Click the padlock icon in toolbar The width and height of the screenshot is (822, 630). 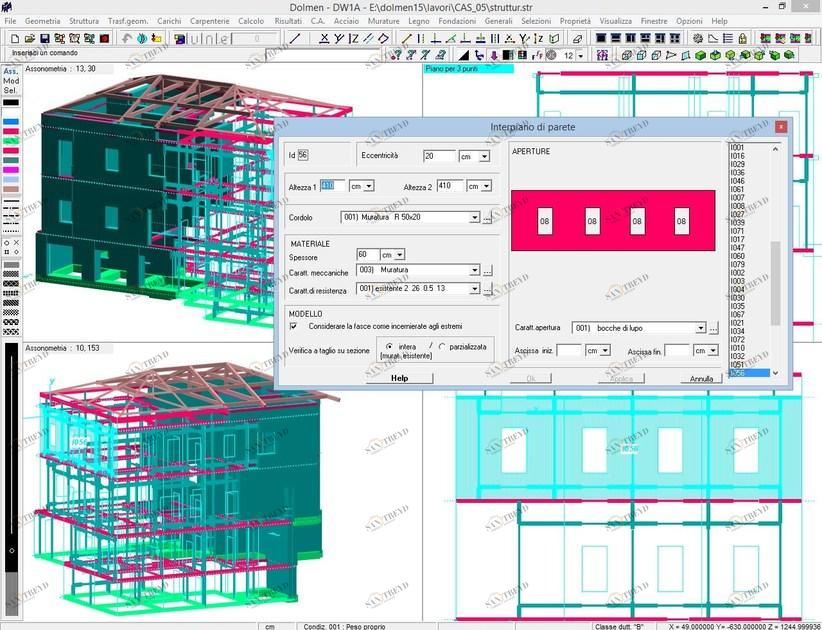tap(742, 38)
